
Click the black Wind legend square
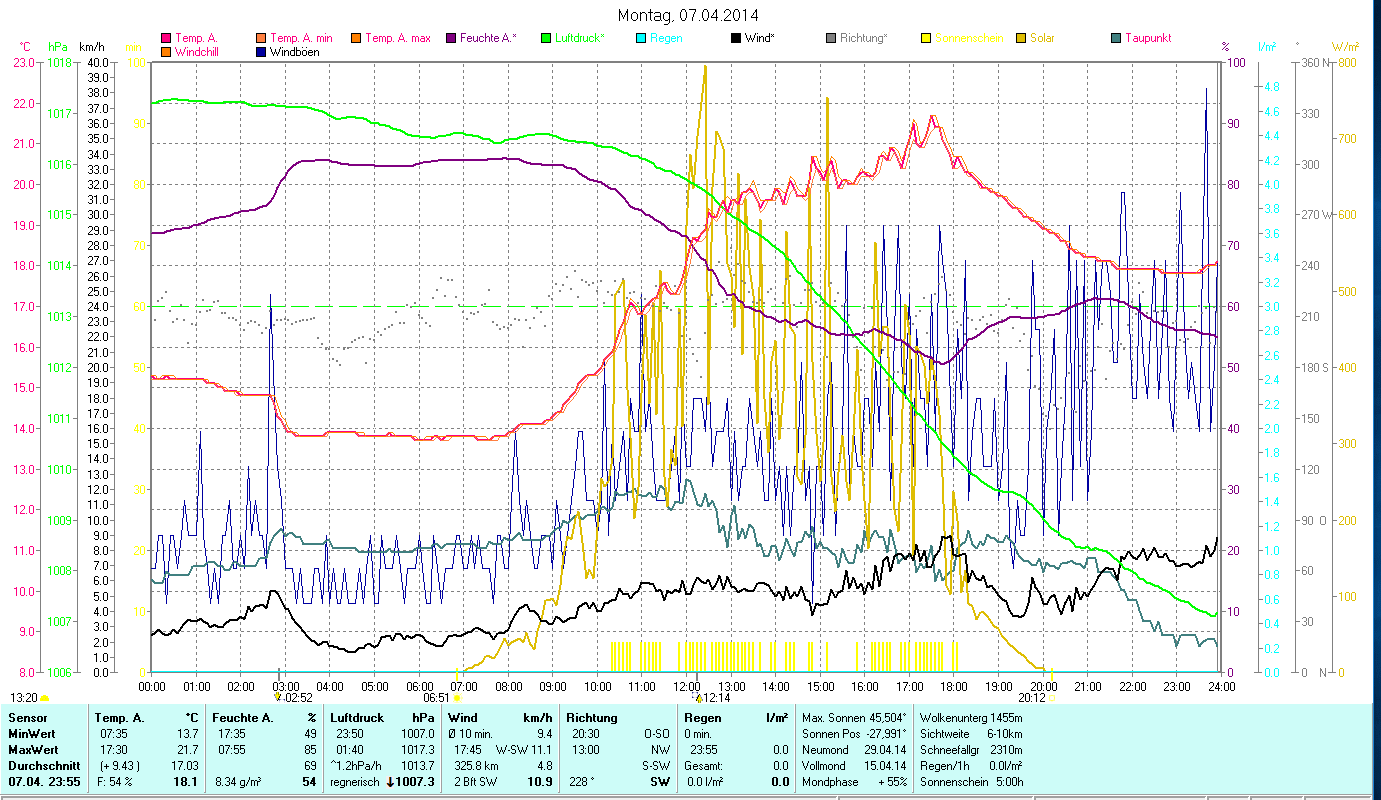click(x=736, y=38)
